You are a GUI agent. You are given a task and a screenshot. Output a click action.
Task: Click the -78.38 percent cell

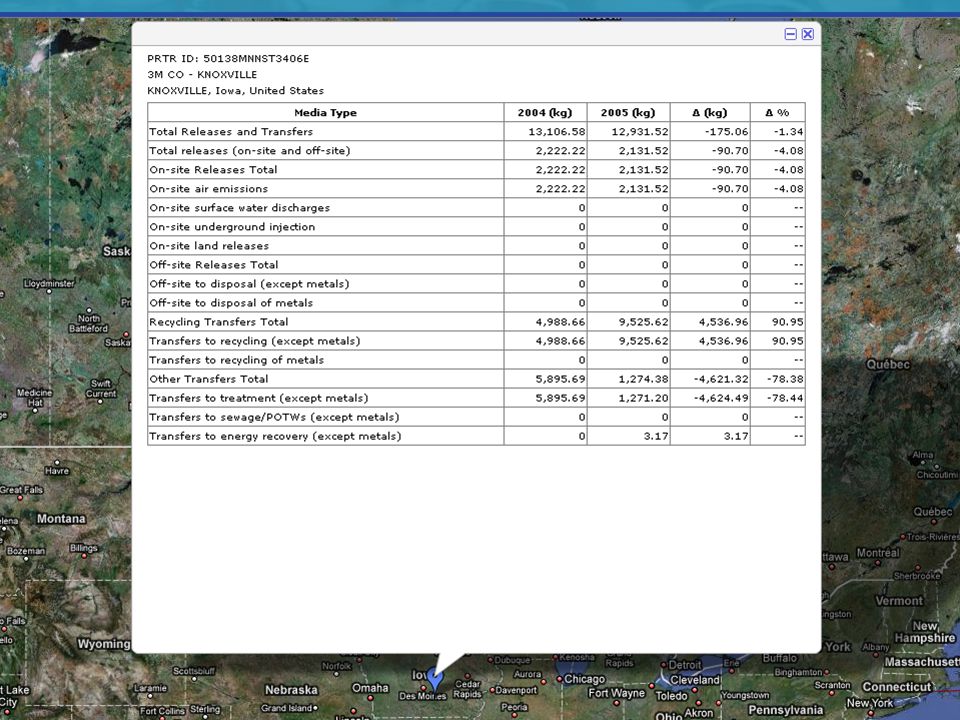point(778,378)
